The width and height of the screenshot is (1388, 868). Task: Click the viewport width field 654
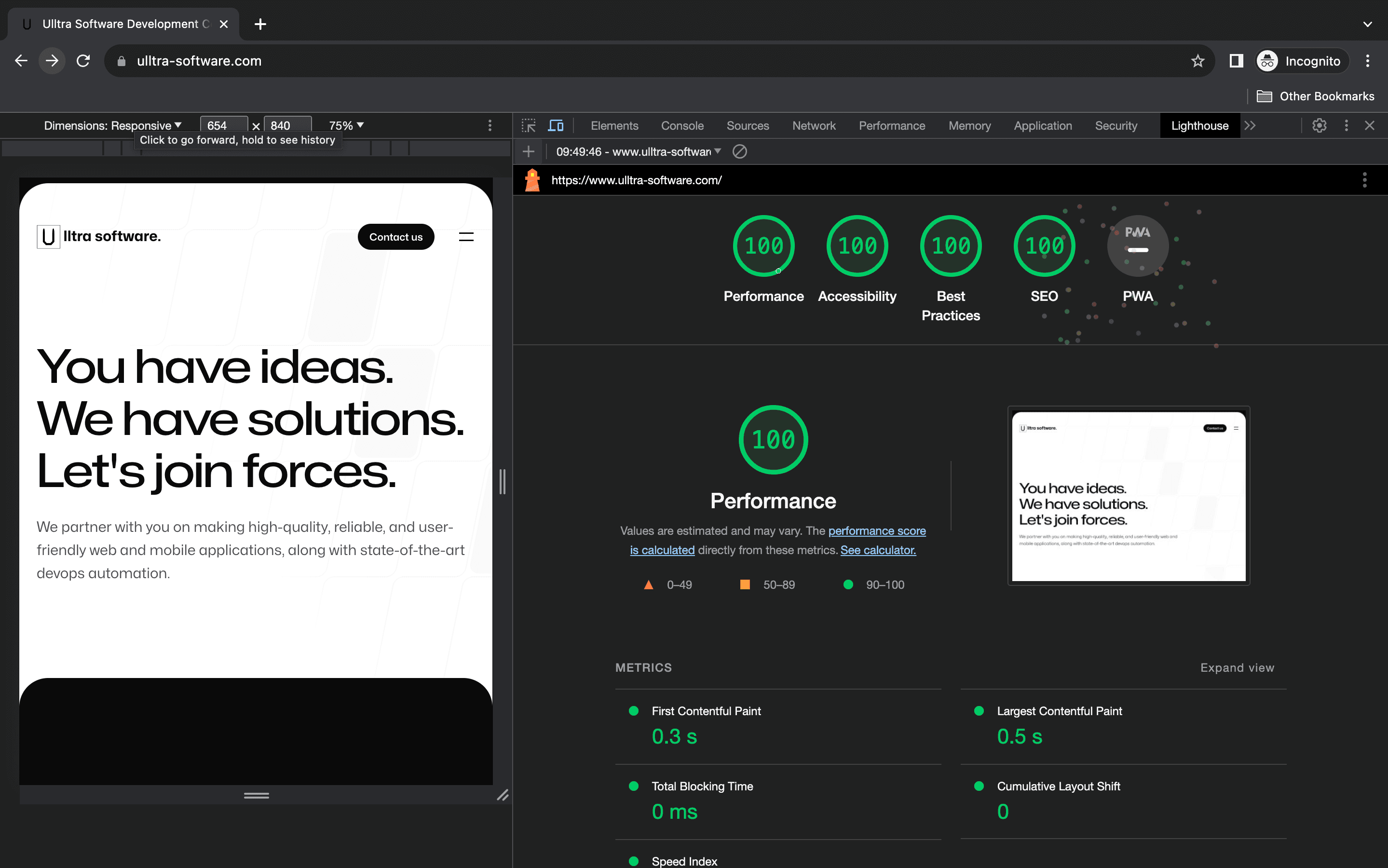tap(224, 126)
